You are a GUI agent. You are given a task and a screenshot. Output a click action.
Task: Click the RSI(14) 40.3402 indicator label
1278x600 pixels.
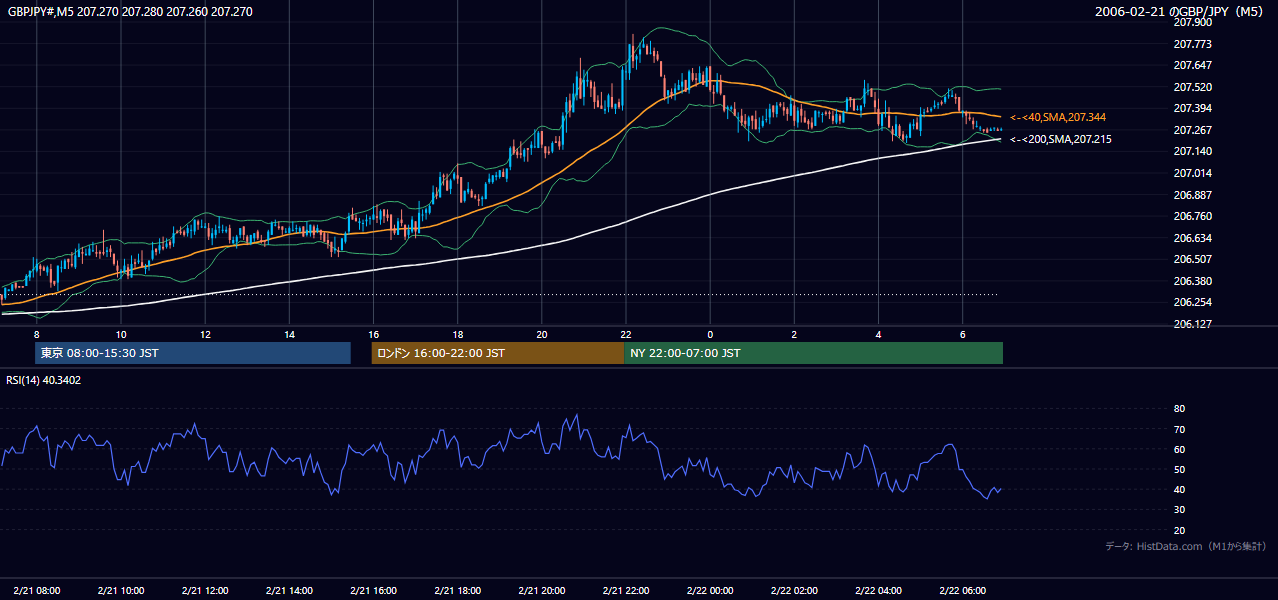click(x=44, y=380)
